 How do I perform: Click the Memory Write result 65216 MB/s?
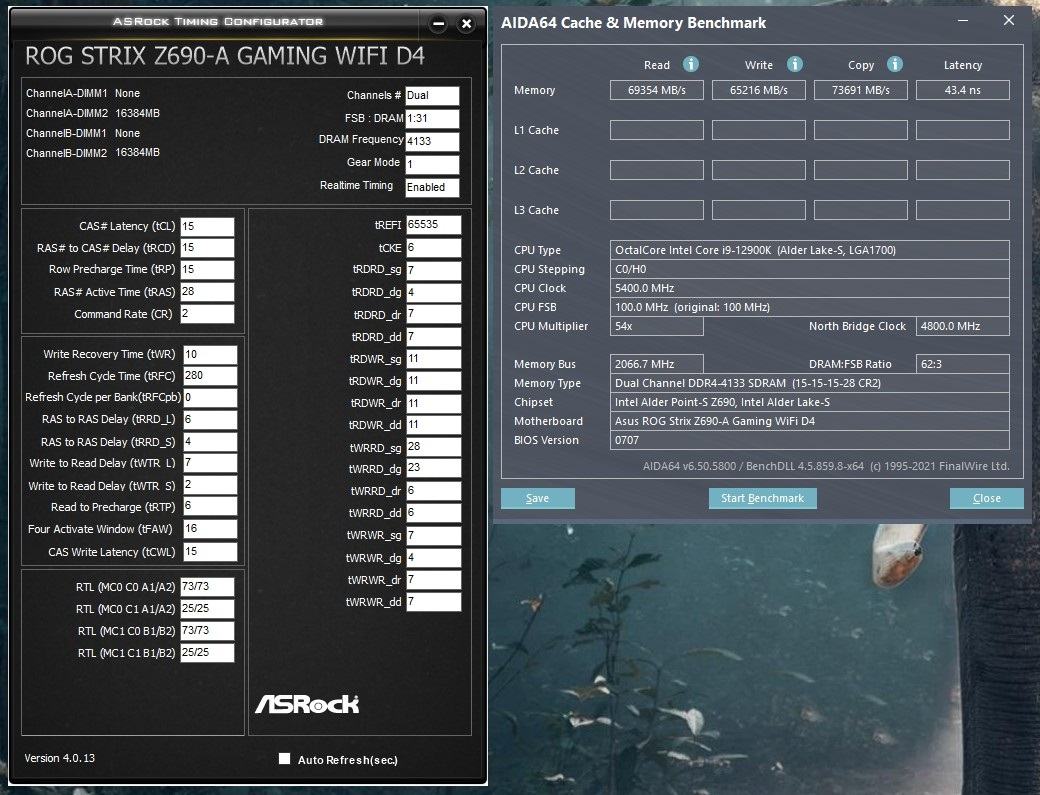coord(759,90)
